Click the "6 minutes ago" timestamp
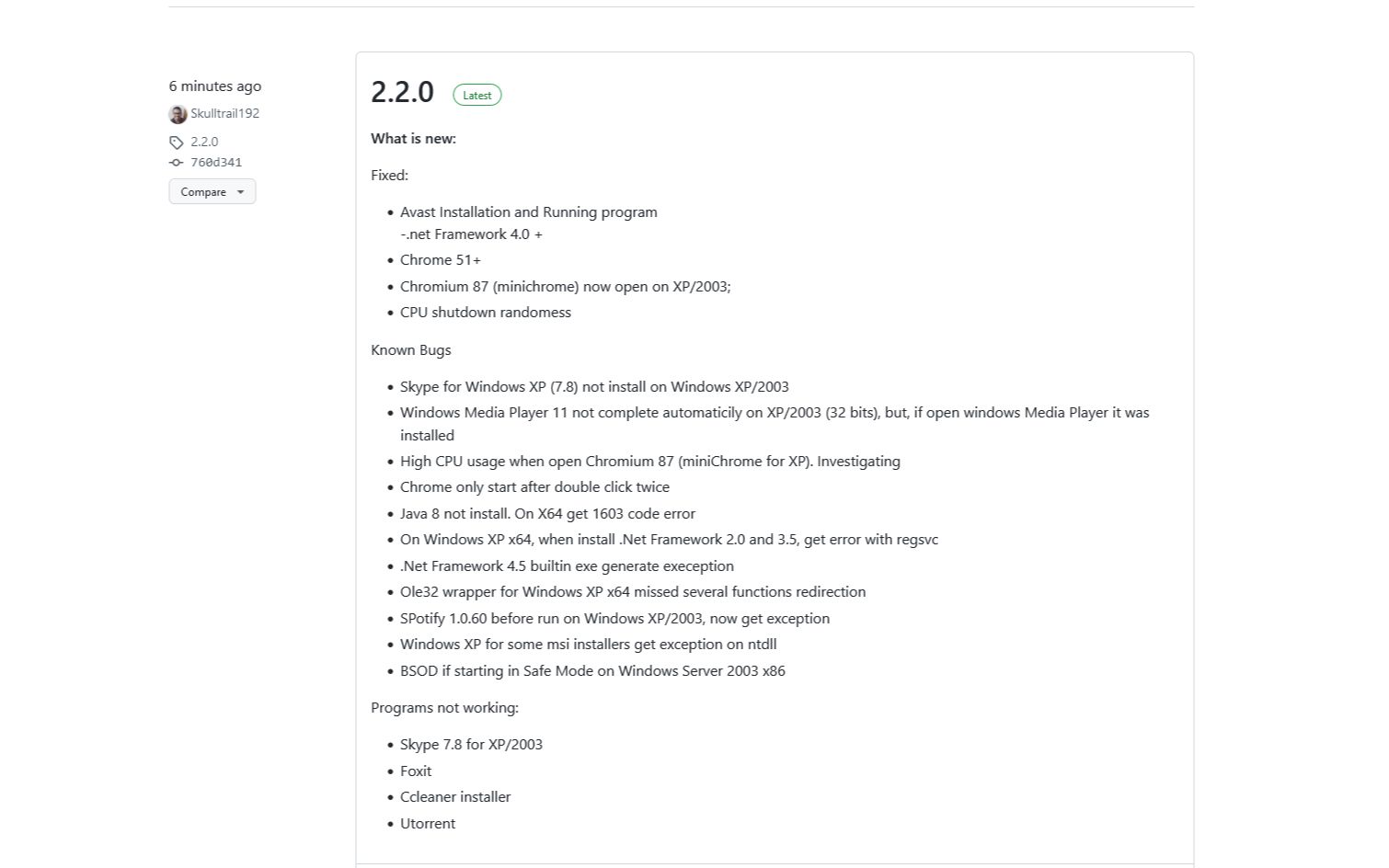The image size is (1389, 868). tap(215, 86)
